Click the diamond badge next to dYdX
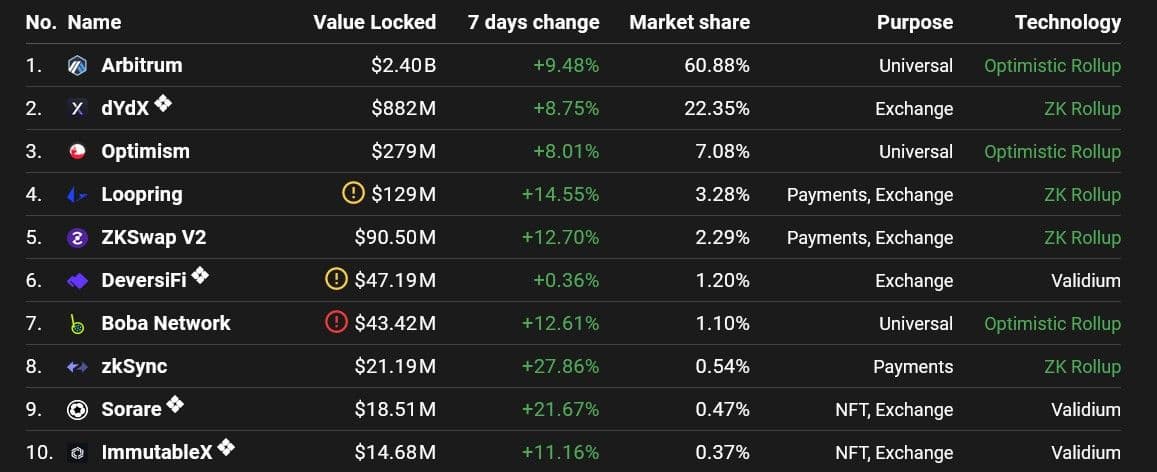 click(x=163, y=104)
